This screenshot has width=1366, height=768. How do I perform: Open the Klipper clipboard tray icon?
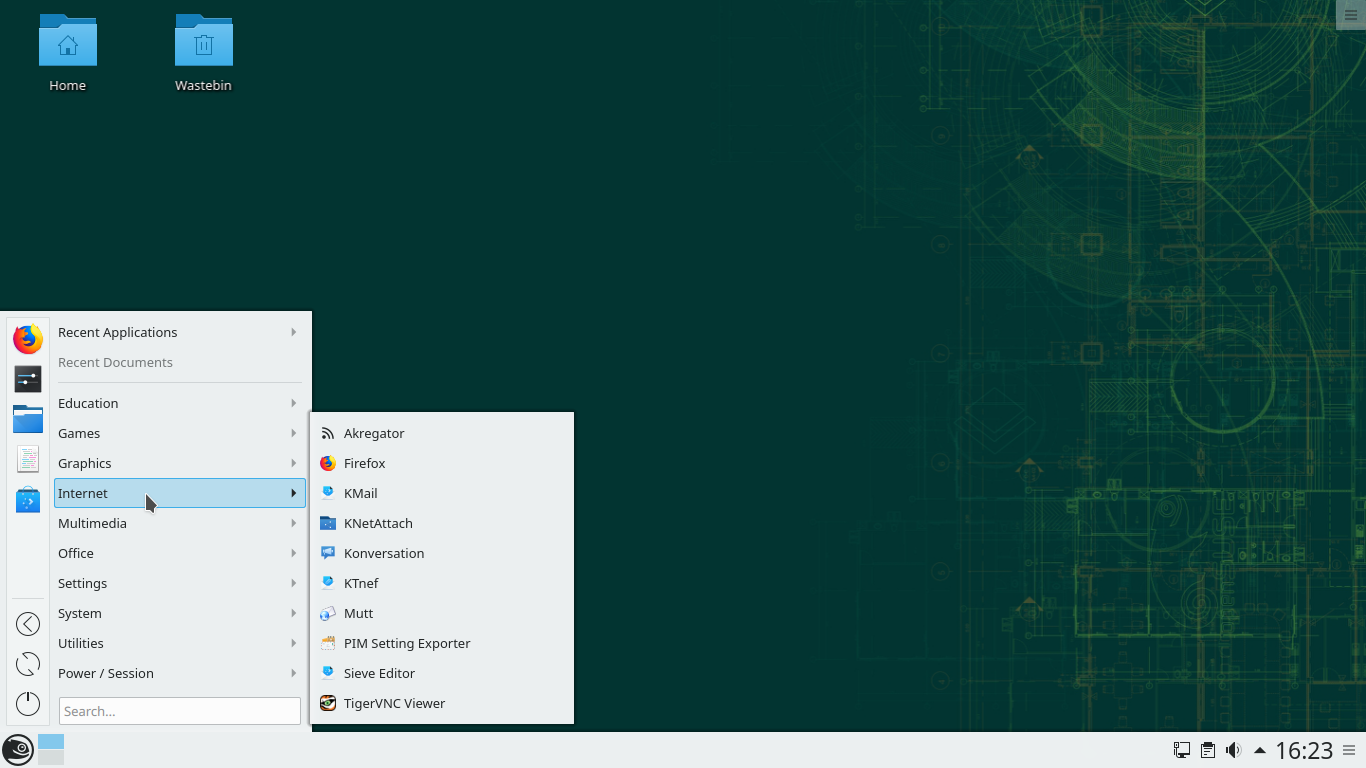coord(1207,749)
